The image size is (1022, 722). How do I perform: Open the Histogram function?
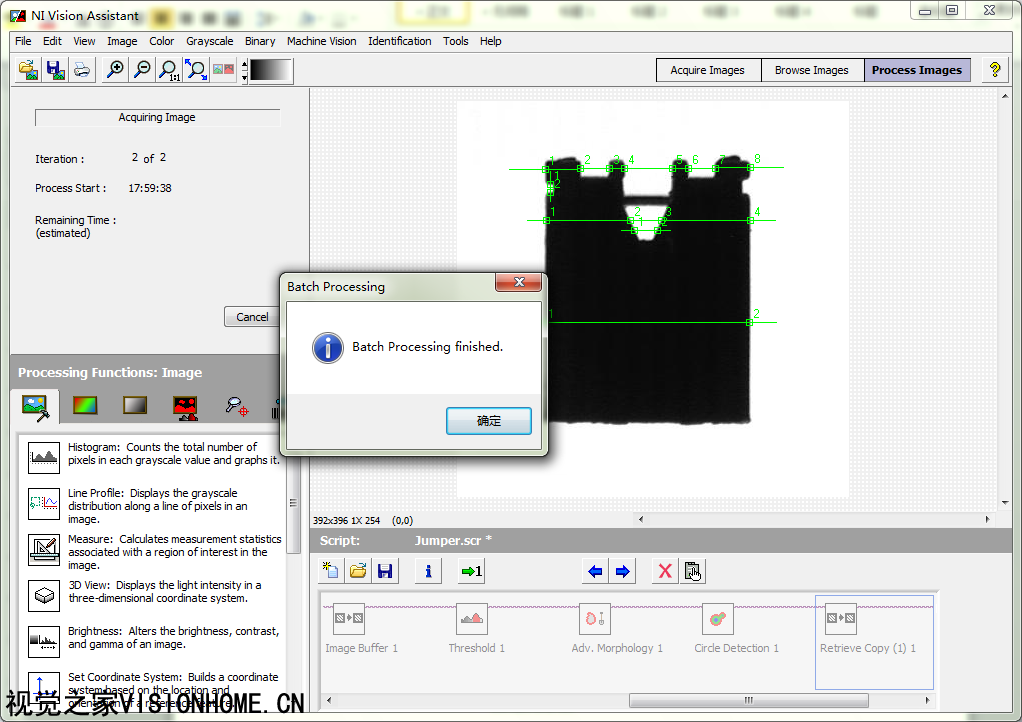(x=44, y=456)
